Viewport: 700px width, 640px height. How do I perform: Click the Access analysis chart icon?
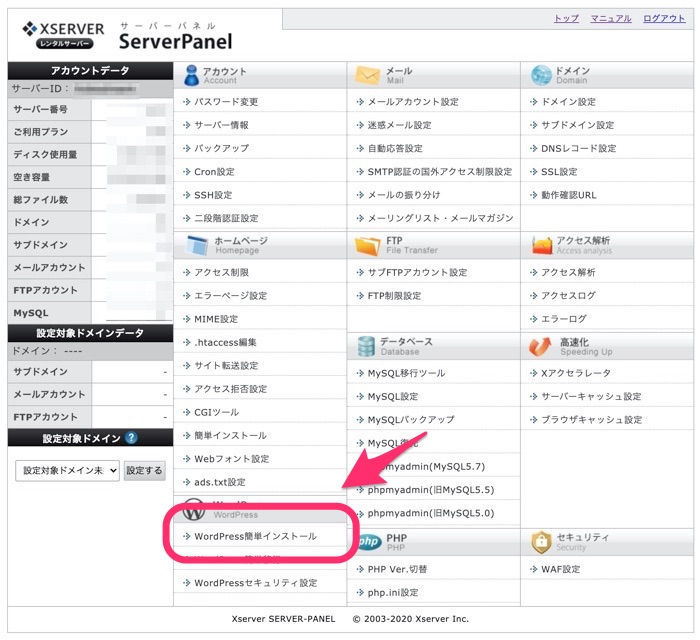click(x=542, y=245)
